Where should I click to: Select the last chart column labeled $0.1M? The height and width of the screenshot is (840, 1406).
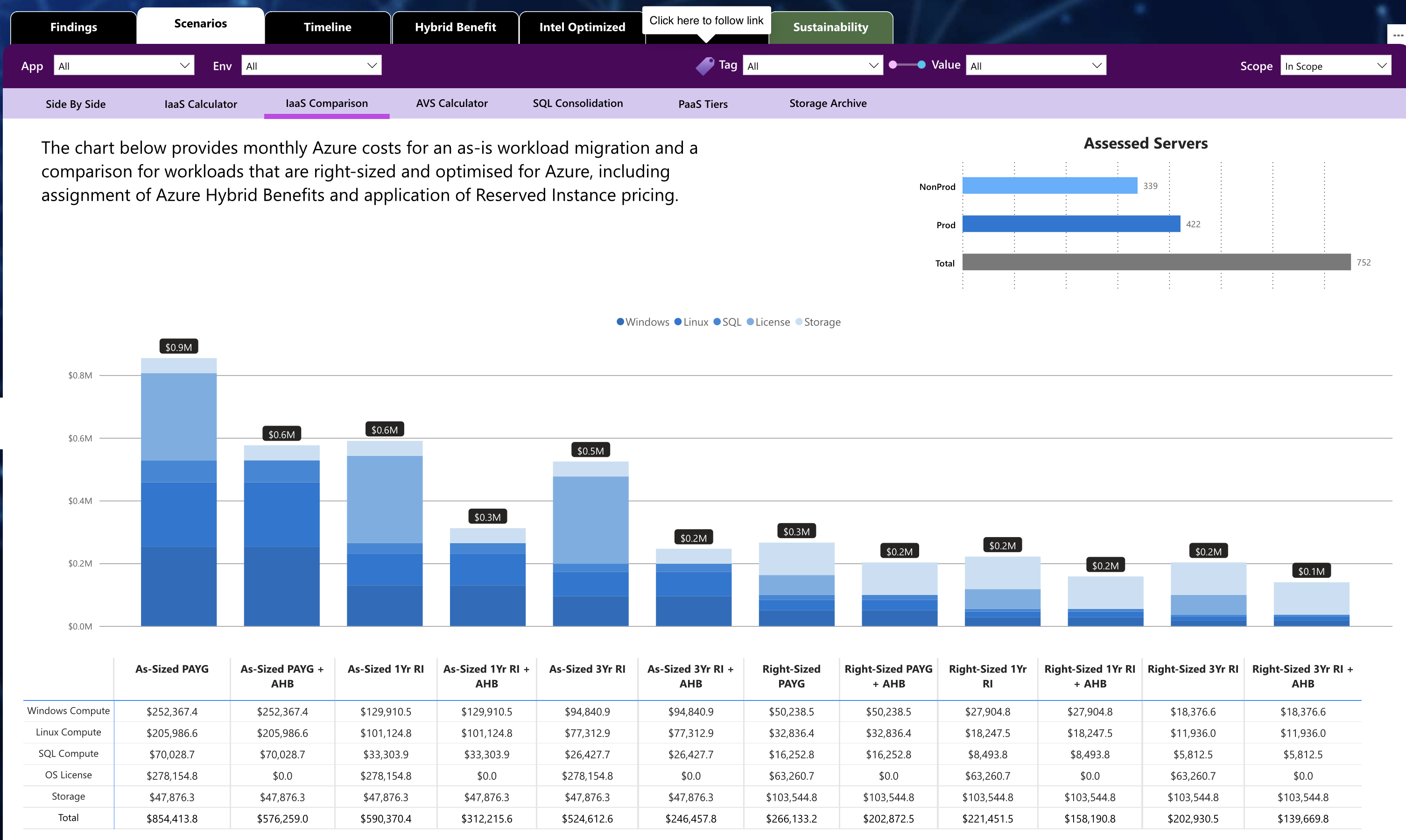(x=1312, y=604)
